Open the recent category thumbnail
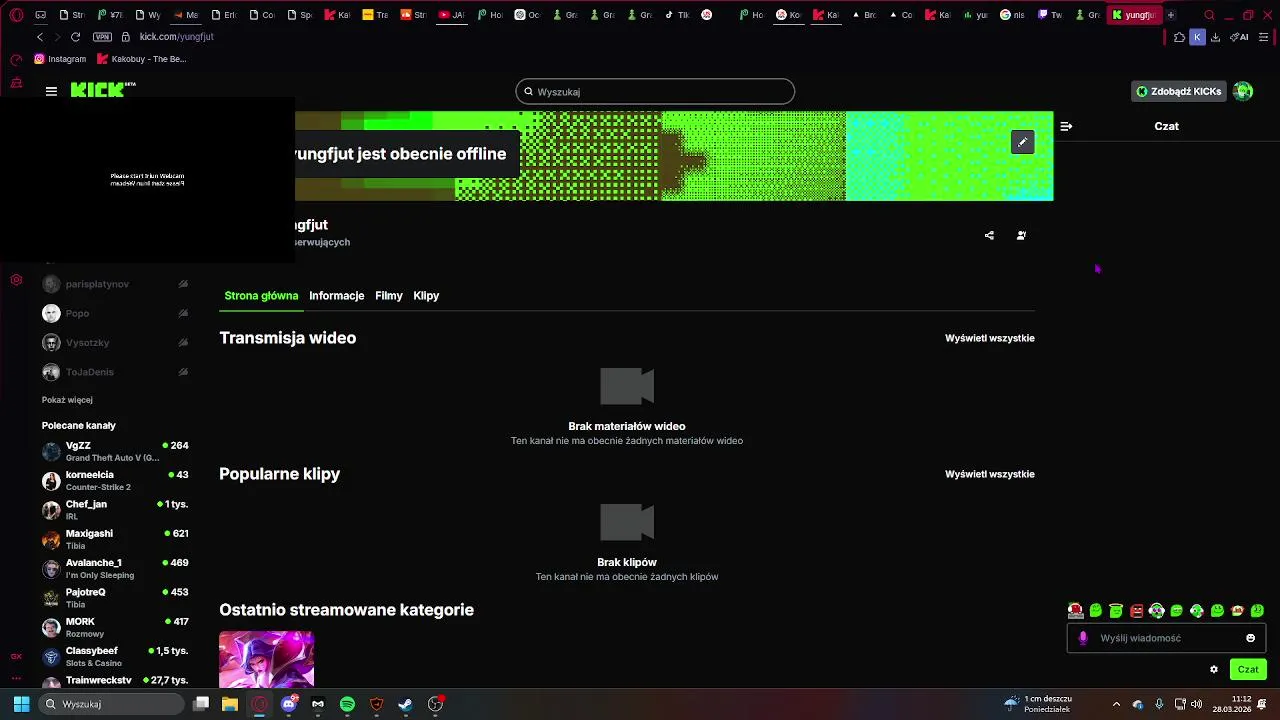 [x=267, y=658]
